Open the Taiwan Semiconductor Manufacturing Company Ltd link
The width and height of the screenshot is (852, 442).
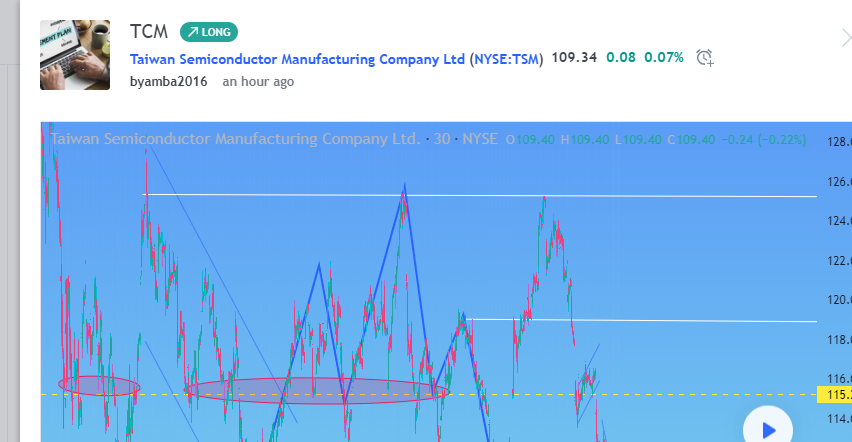297,59
